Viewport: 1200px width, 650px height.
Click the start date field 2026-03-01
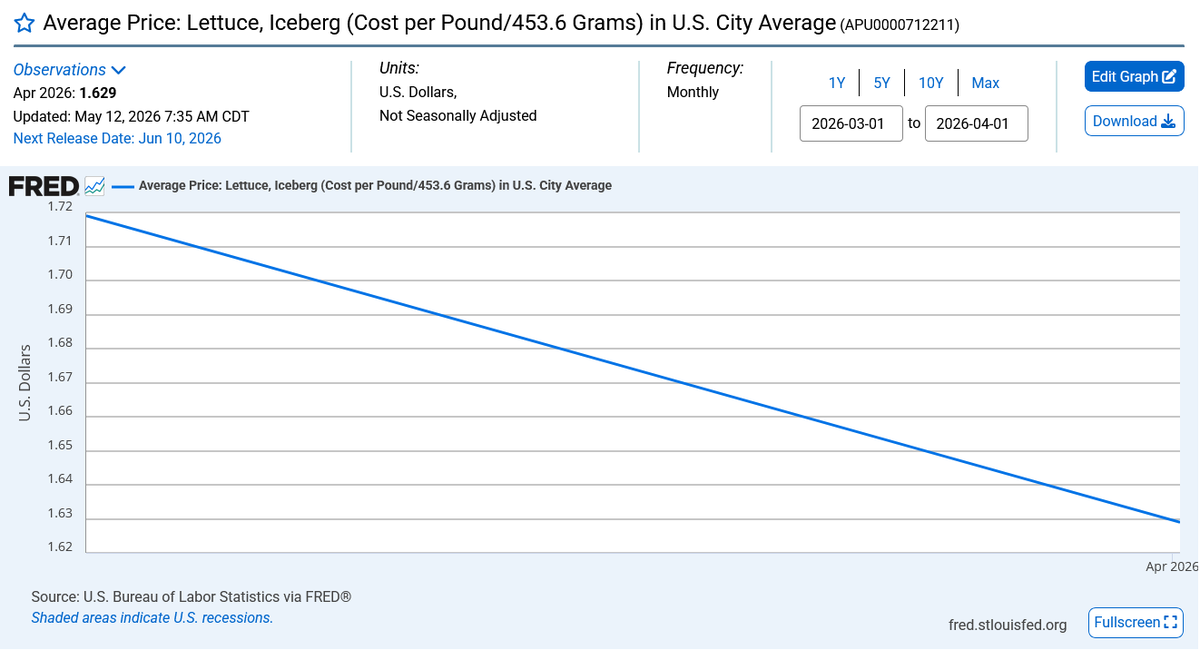851,123
